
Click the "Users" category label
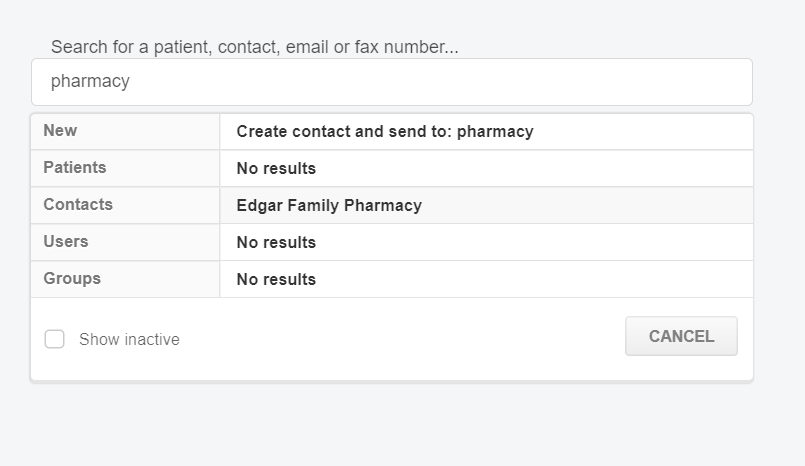(66, 242)
